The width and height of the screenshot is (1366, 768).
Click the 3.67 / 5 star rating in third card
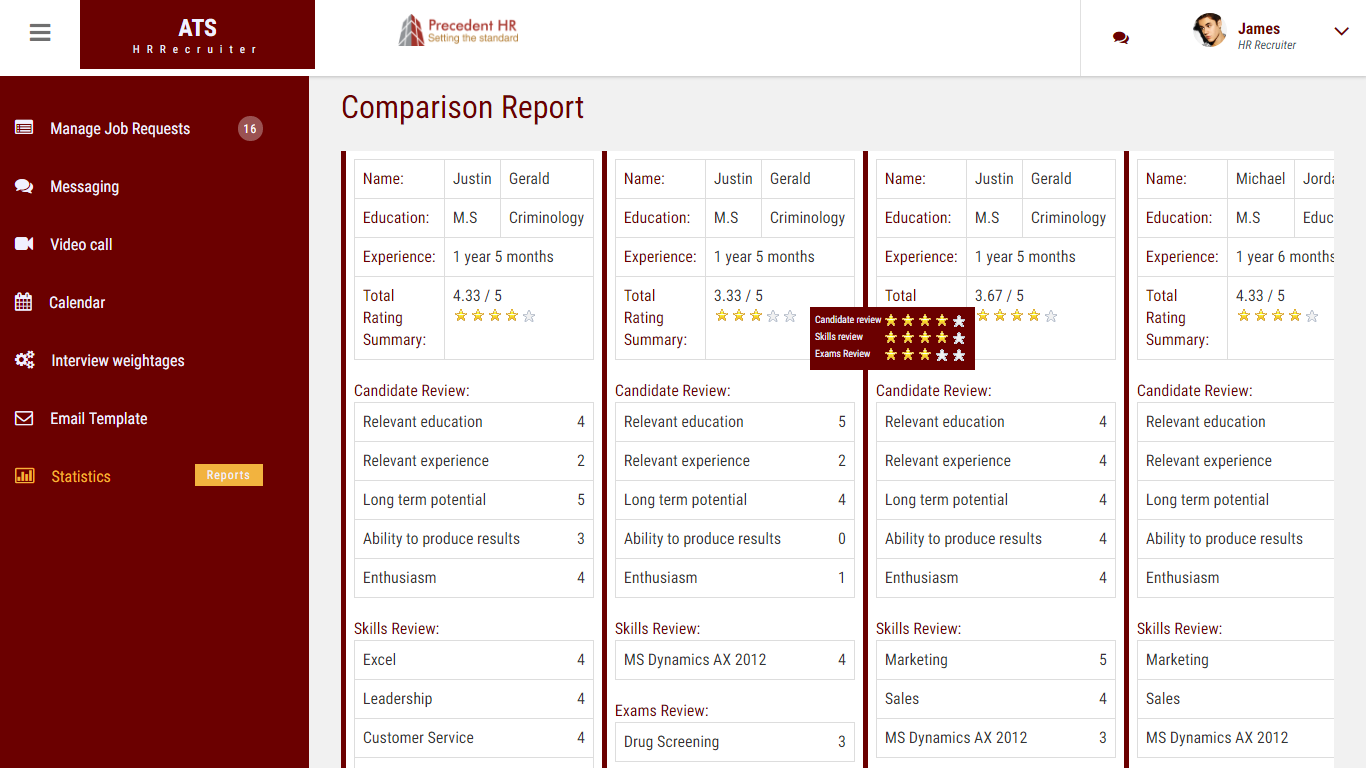[x=1017, y=316]
